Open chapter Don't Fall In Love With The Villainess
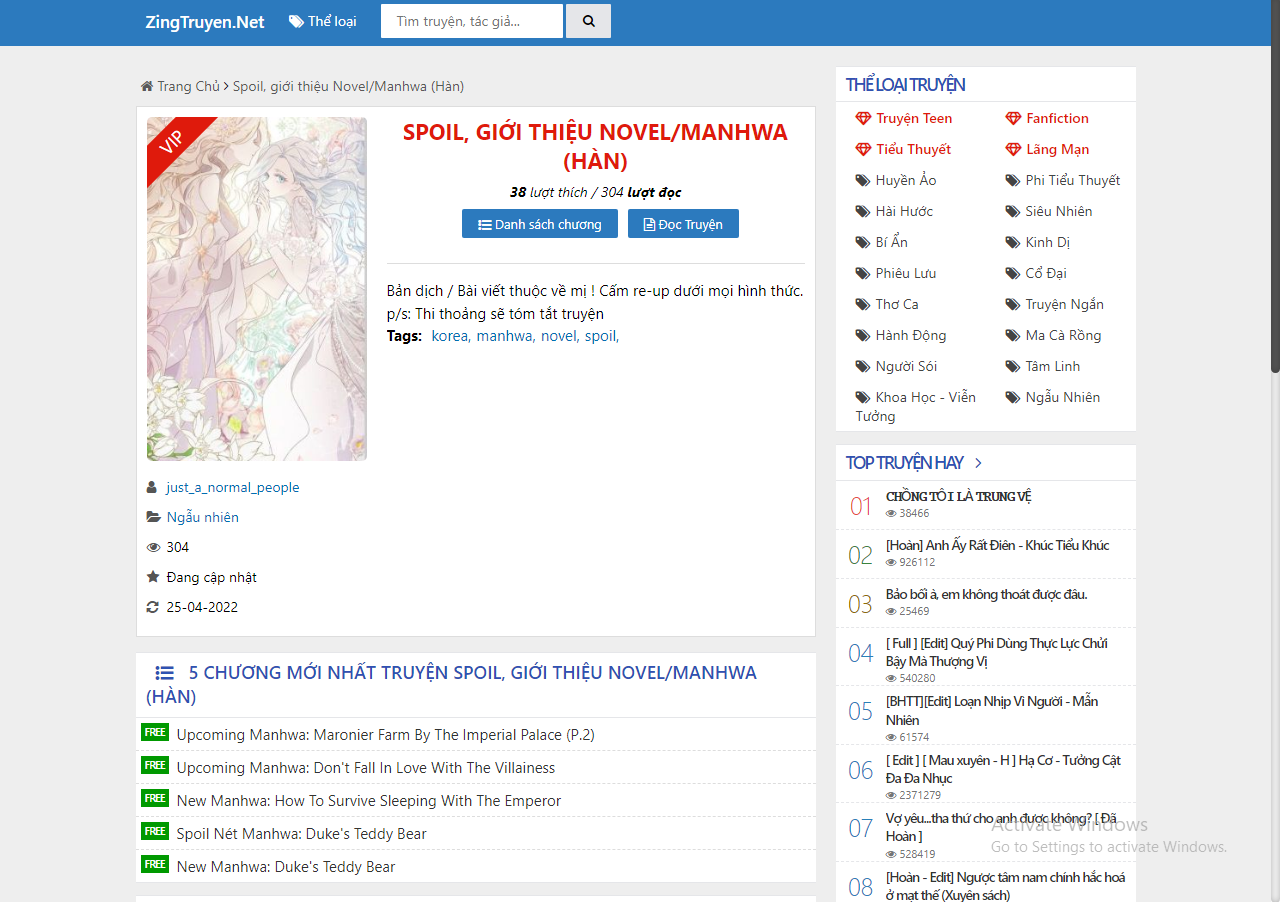This screenshot has height=902, width=1280. [x=366, y=767]
